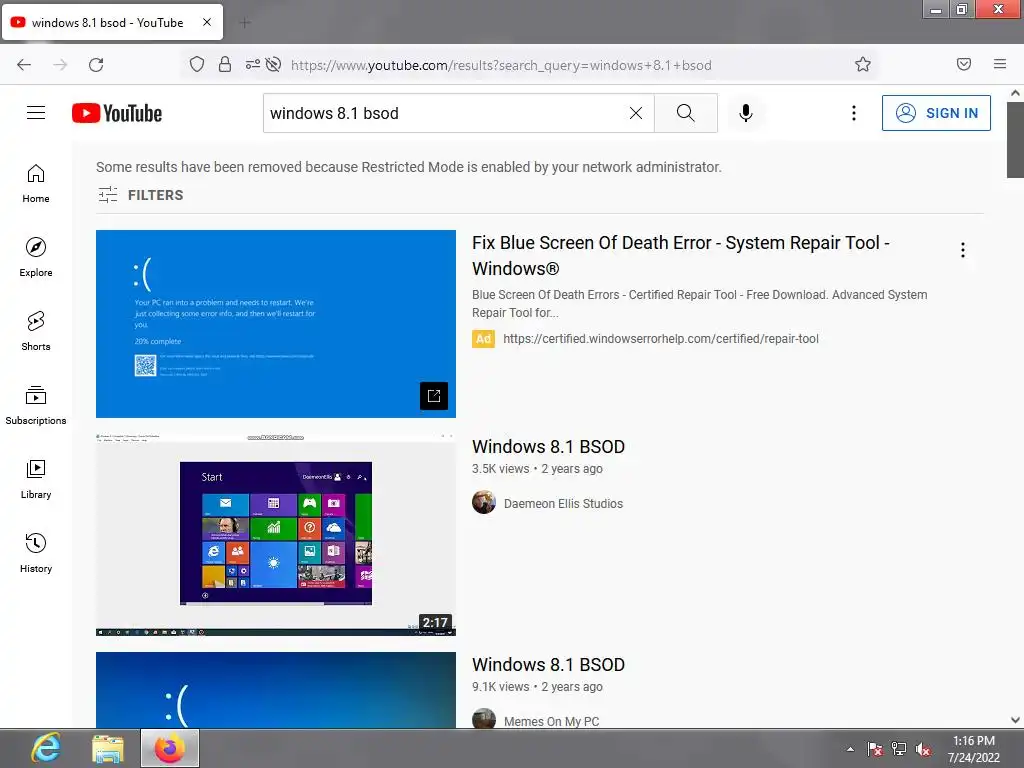
Task: Open 'Windows 8.1 BSOD' by Daemeon Ellis Studios
Action: click(x=549, y=447)
